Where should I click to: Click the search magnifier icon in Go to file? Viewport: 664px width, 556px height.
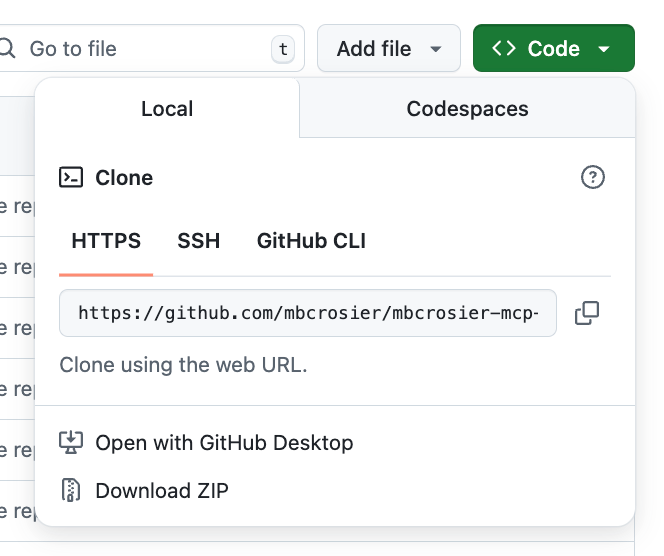(7, 48)
